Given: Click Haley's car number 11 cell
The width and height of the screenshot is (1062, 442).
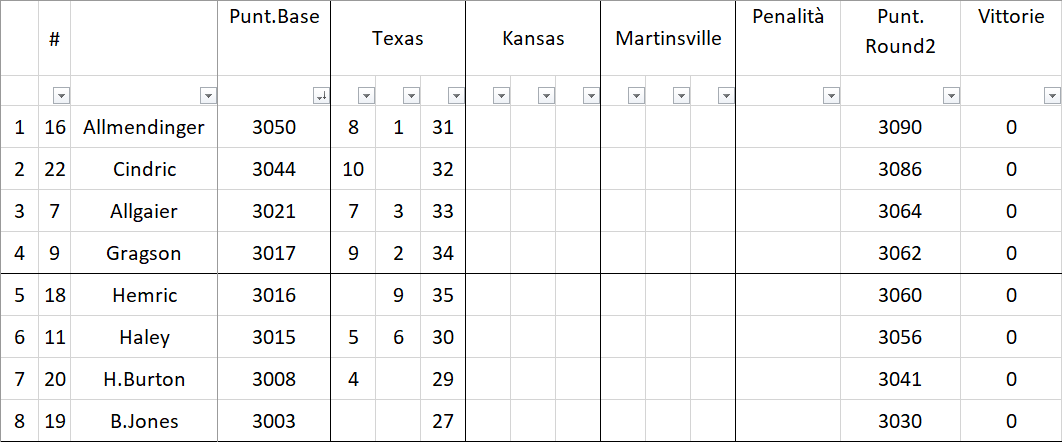Looking at the screenshot, I should (54, 337).
